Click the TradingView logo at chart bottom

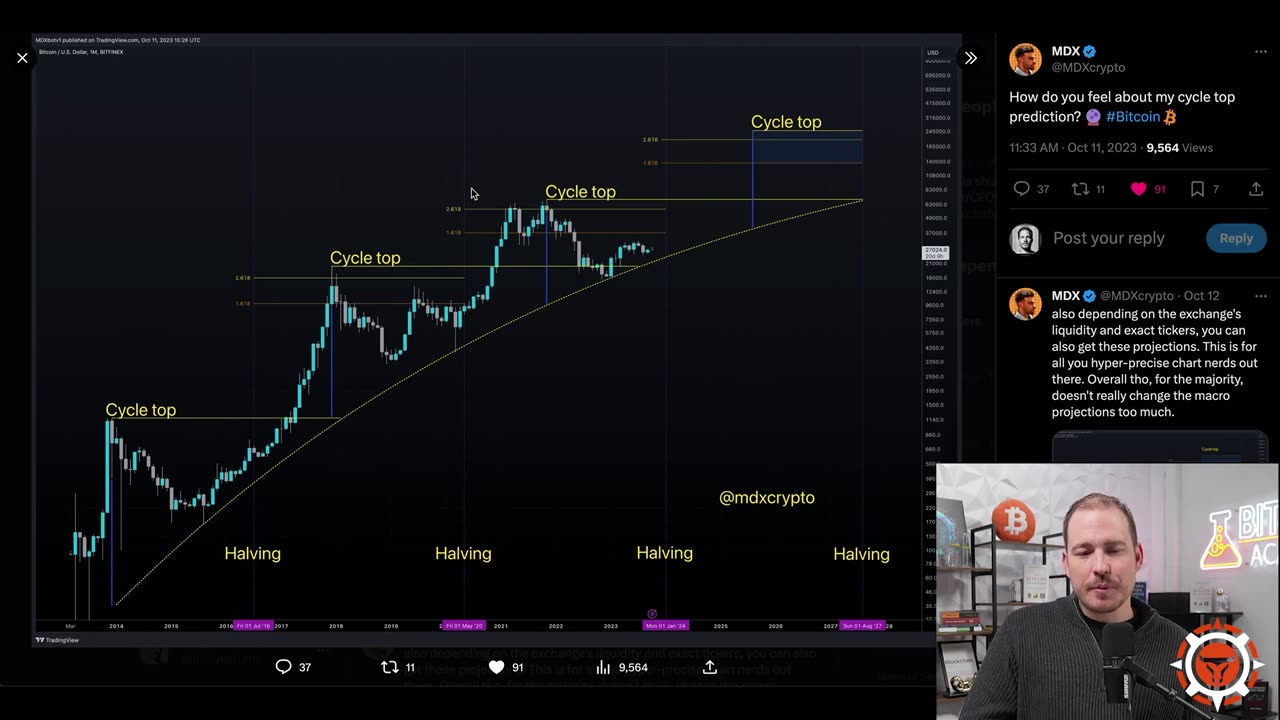pos(57,640)
